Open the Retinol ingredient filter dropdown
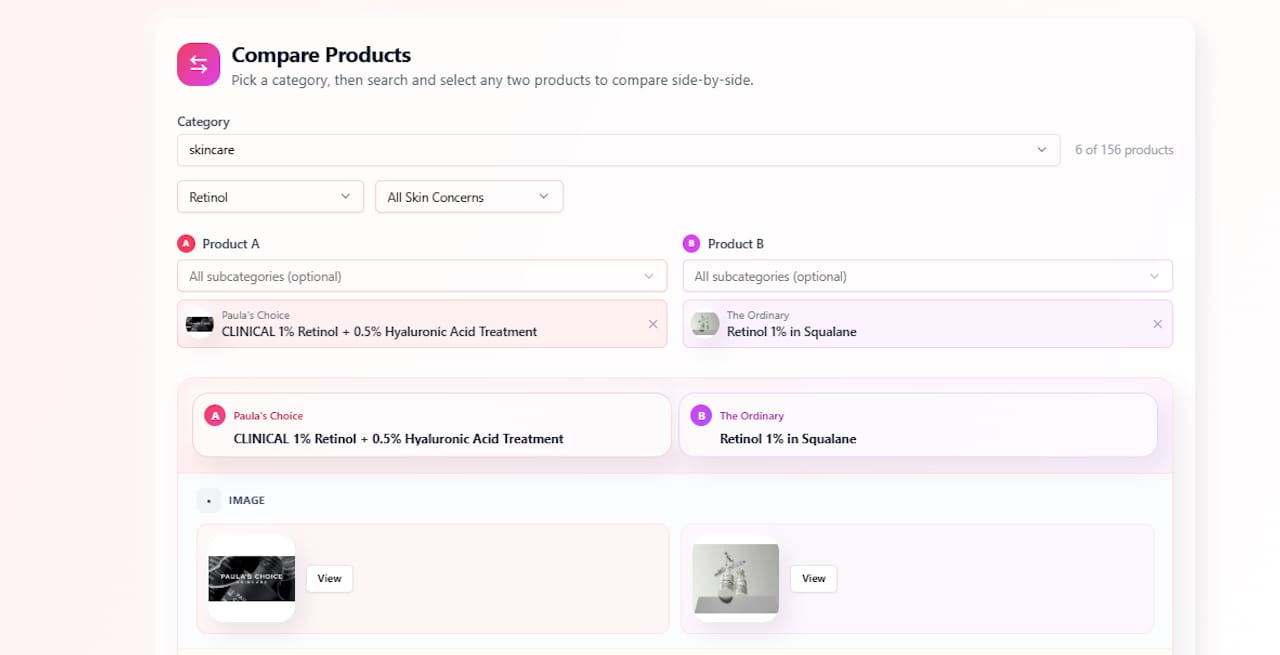Image resolution: width=1280 pixels, height=655 pixels. (x=270, y=197)
